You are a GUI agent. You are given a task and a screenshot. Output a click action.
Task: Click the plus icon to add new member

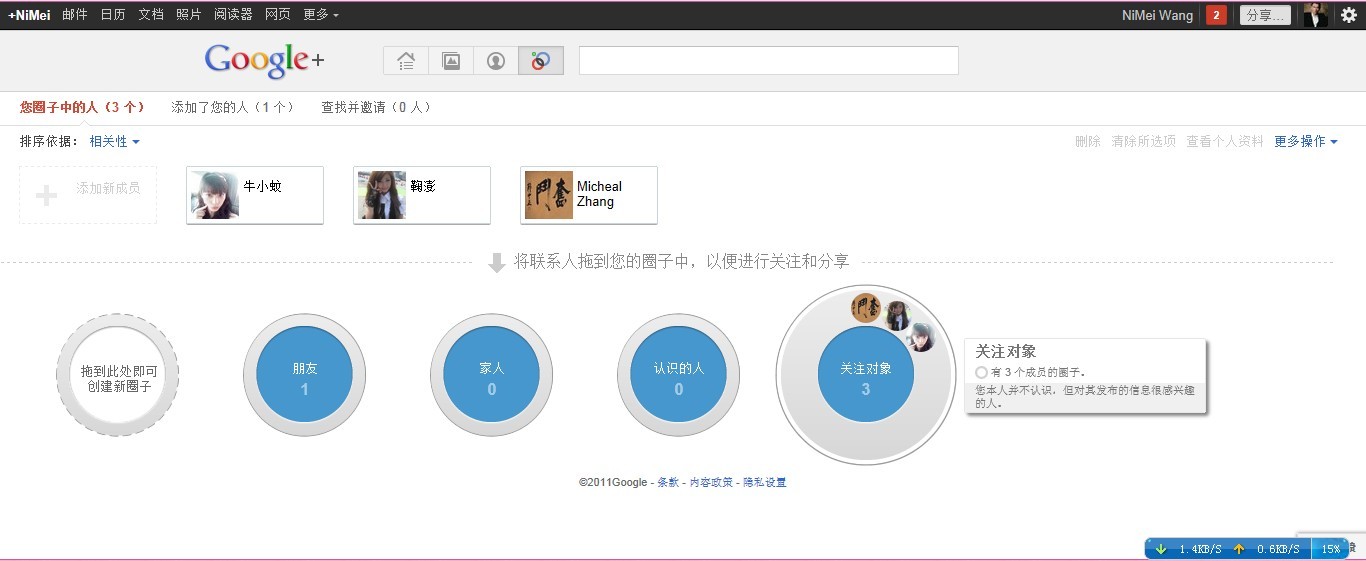46,195
